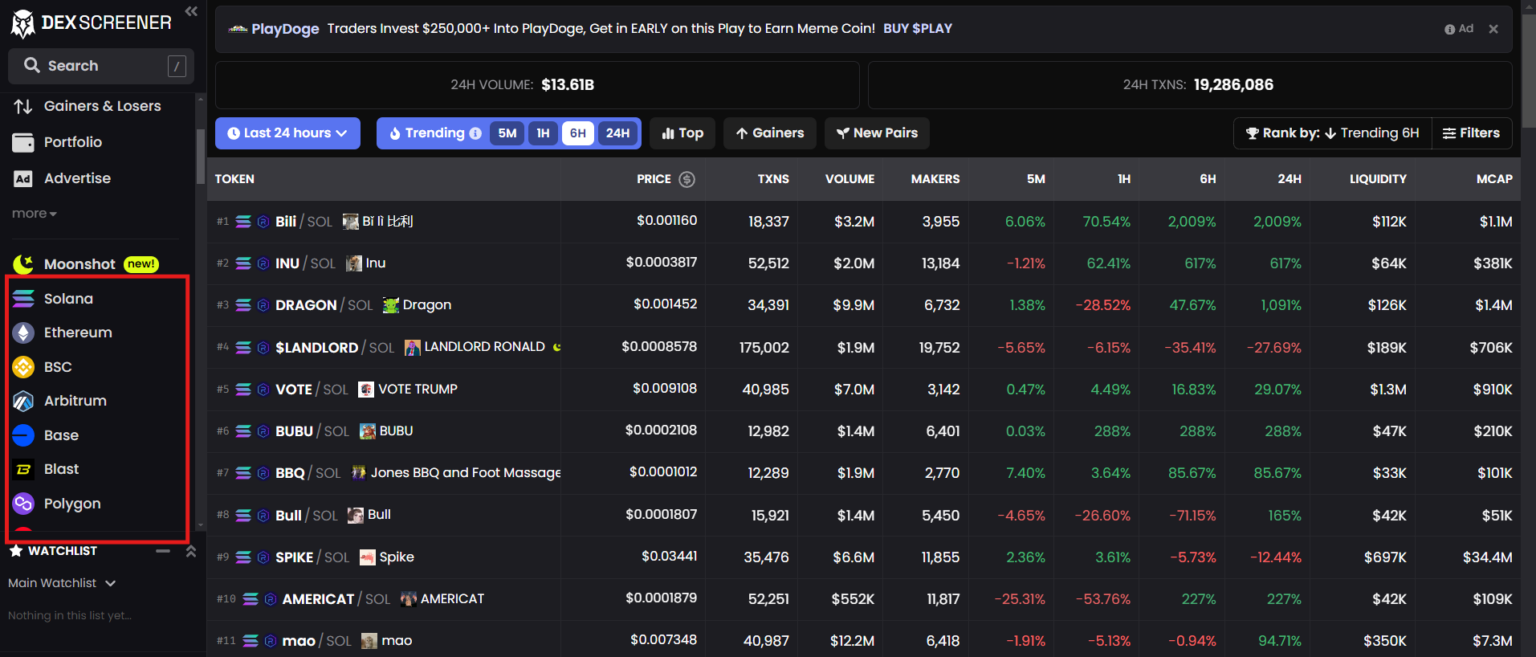1536x657 pixels.
Task: Select Polygon chain icon
Action: coord(23,503)
